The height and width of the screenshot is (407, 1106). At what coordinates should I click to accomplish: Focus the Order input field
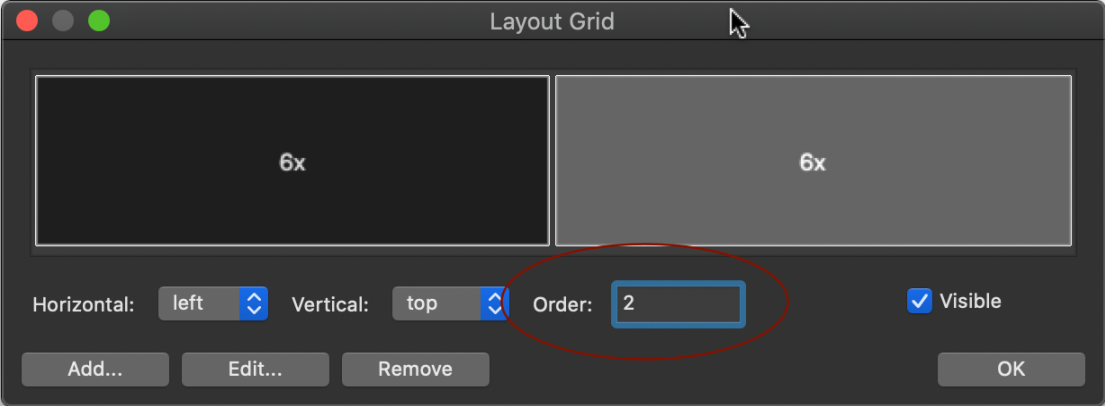point(678,304)
